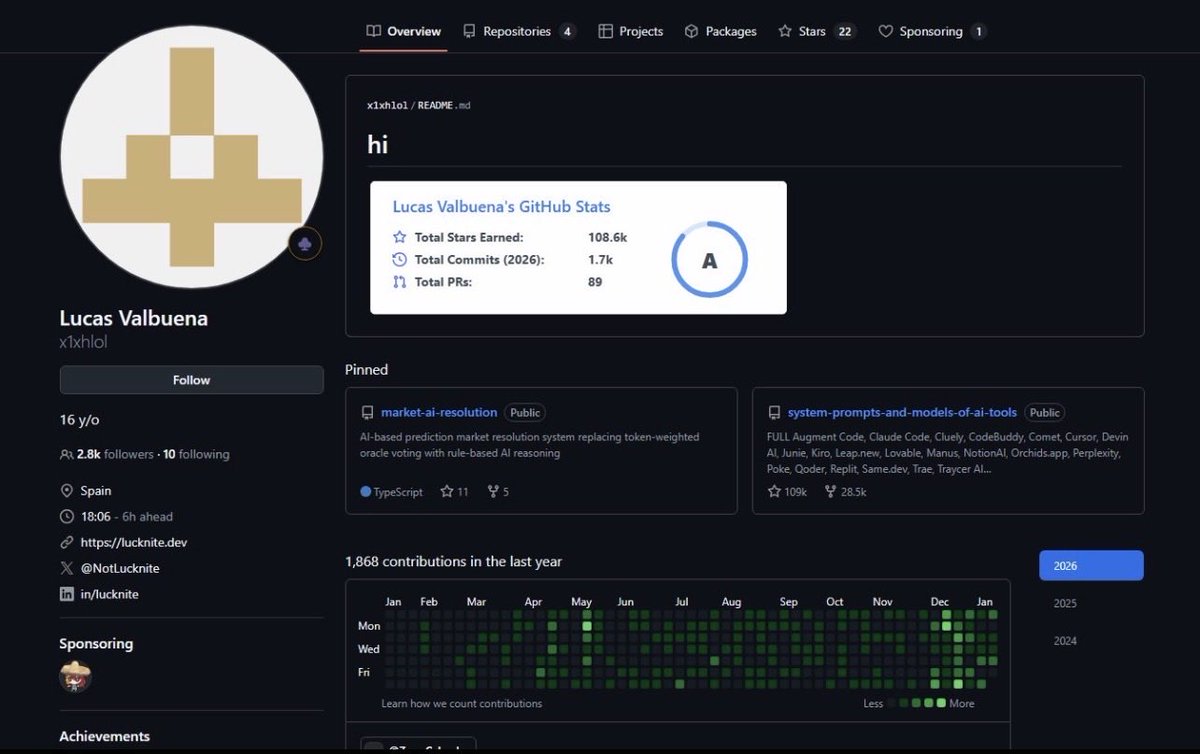Viewport: 1200px width, 754px height.
Task: Click the Repositories count badge 4
Action: coord(567,31)
